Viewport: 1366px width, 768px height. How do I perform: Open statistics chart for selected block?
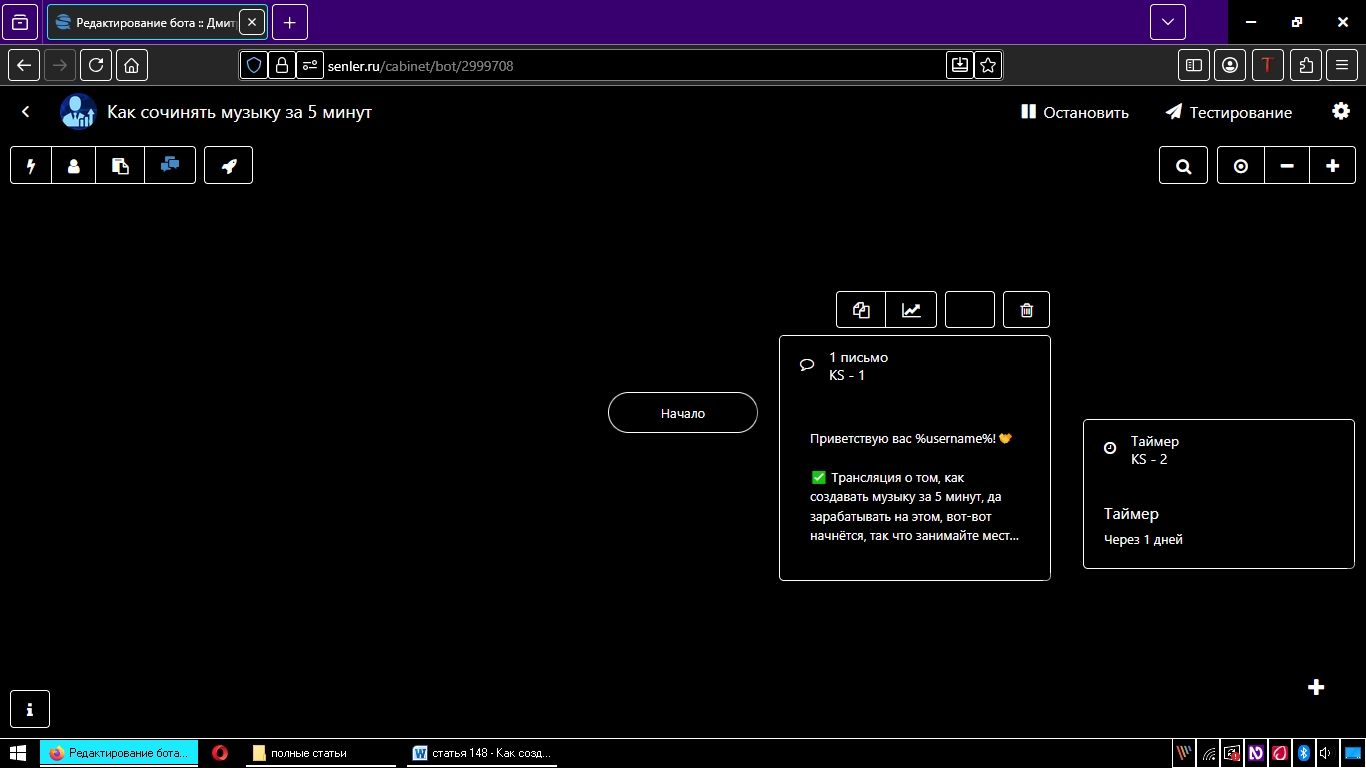point(911,310)
